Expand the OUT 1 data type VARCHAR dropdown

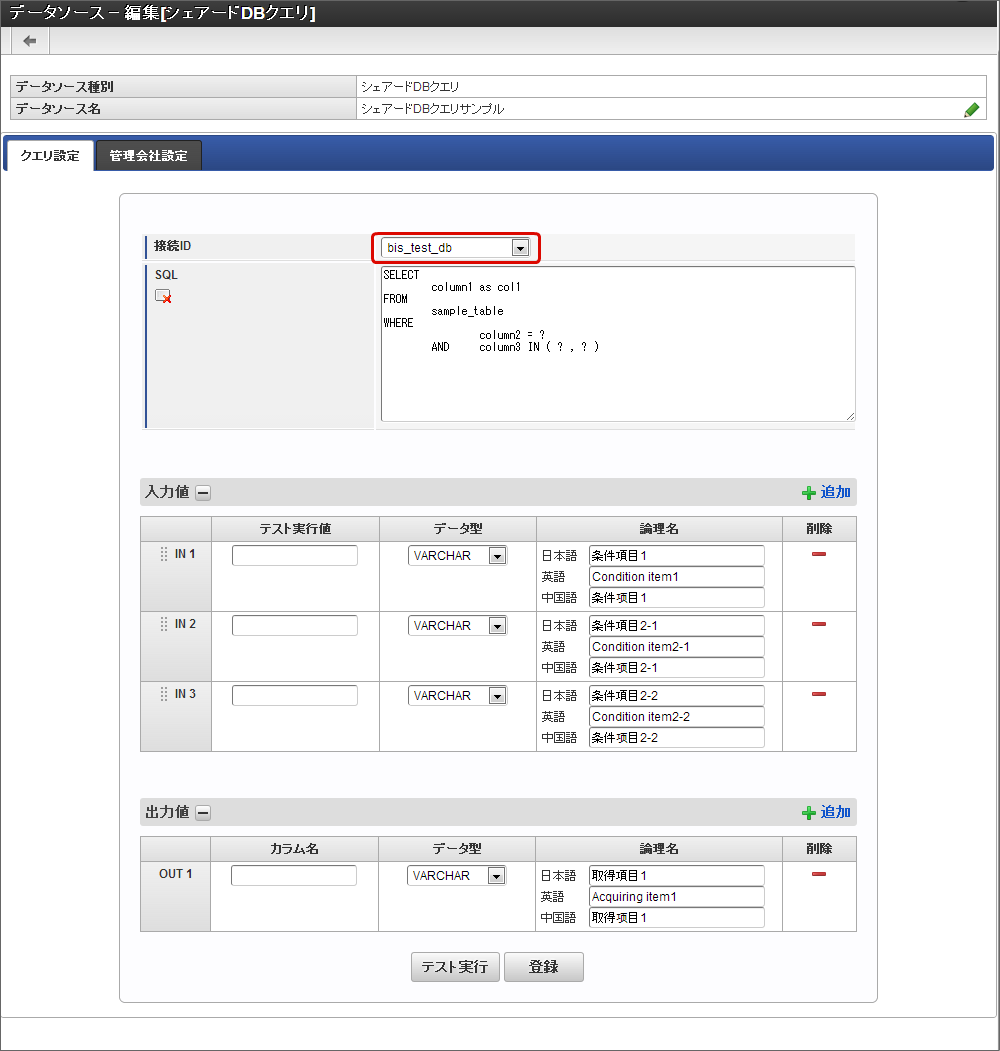click(456, 875)
